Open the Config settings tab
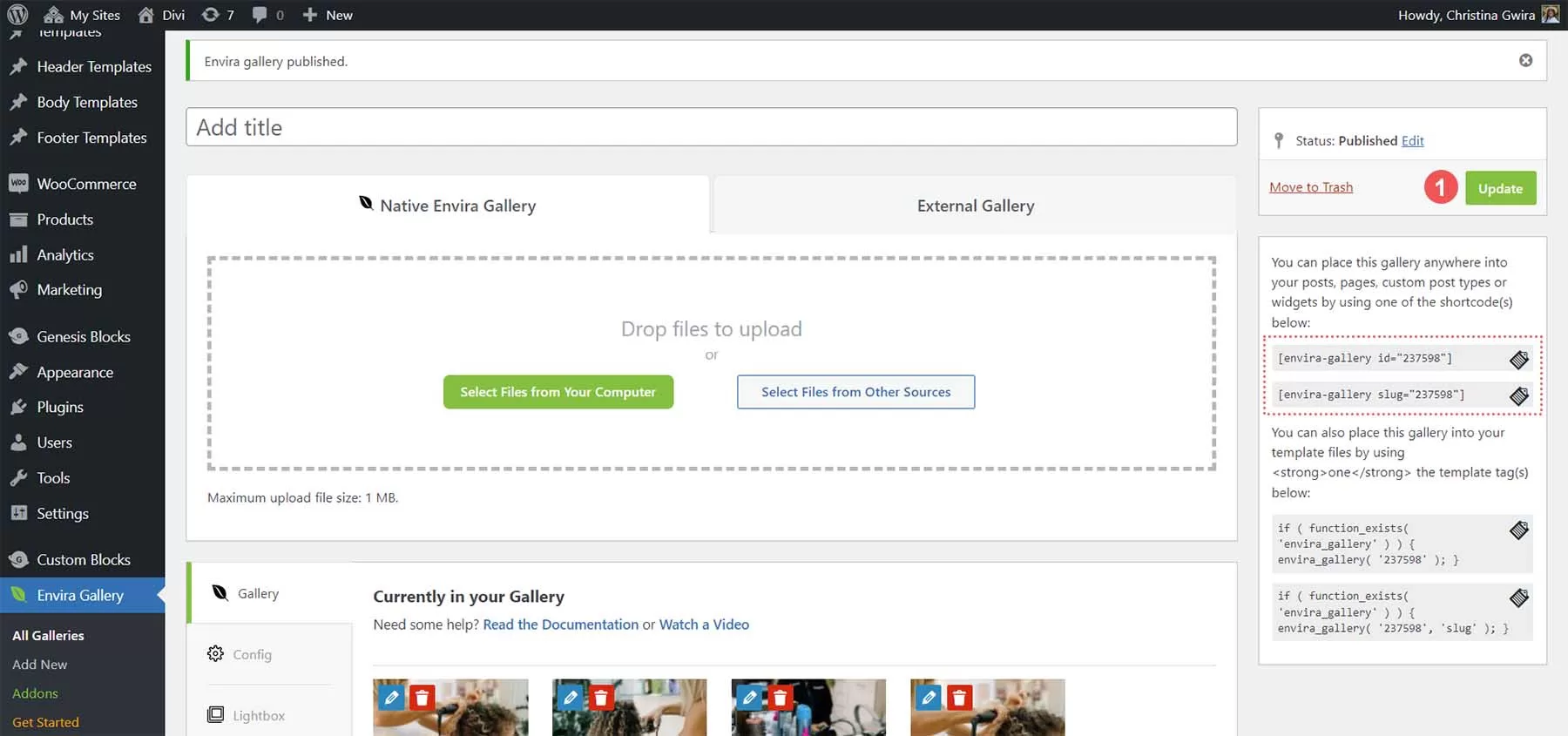1568x736 pixels. [x=252, y=654]
